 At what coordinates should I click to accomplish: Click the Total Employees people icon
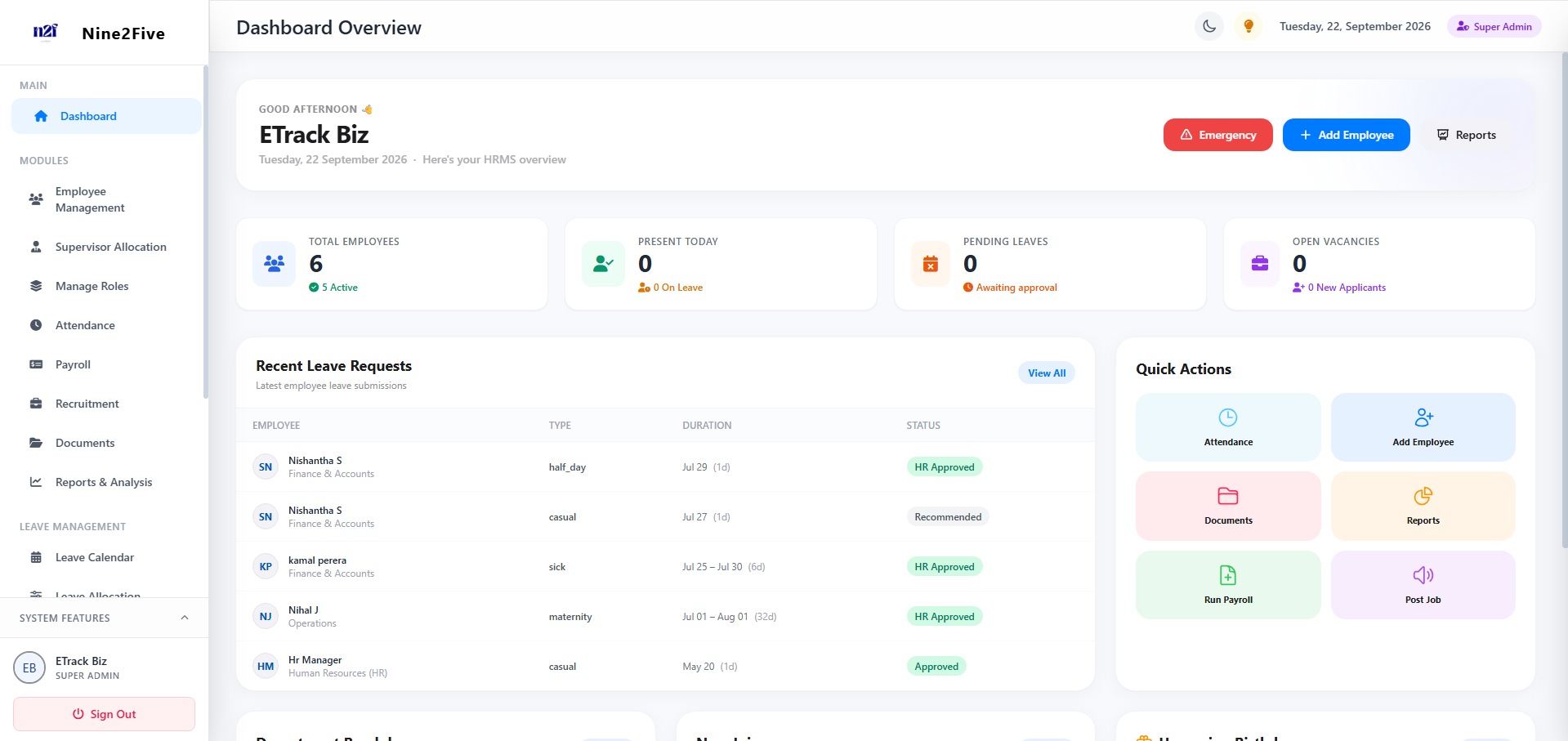point(274,264)
